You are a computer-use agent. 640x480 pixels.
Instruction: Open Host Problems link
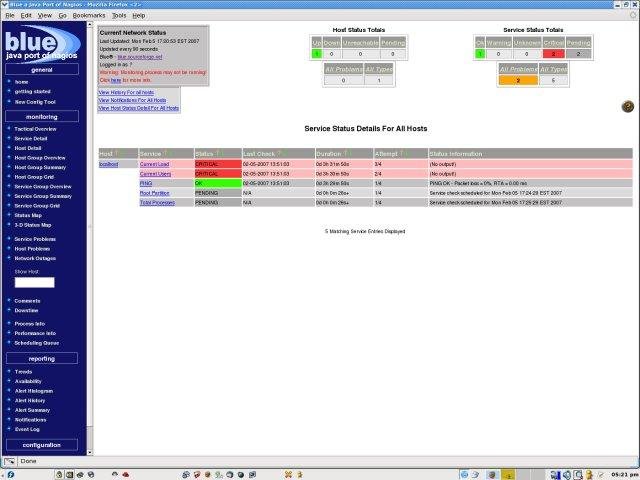point(32,249)
